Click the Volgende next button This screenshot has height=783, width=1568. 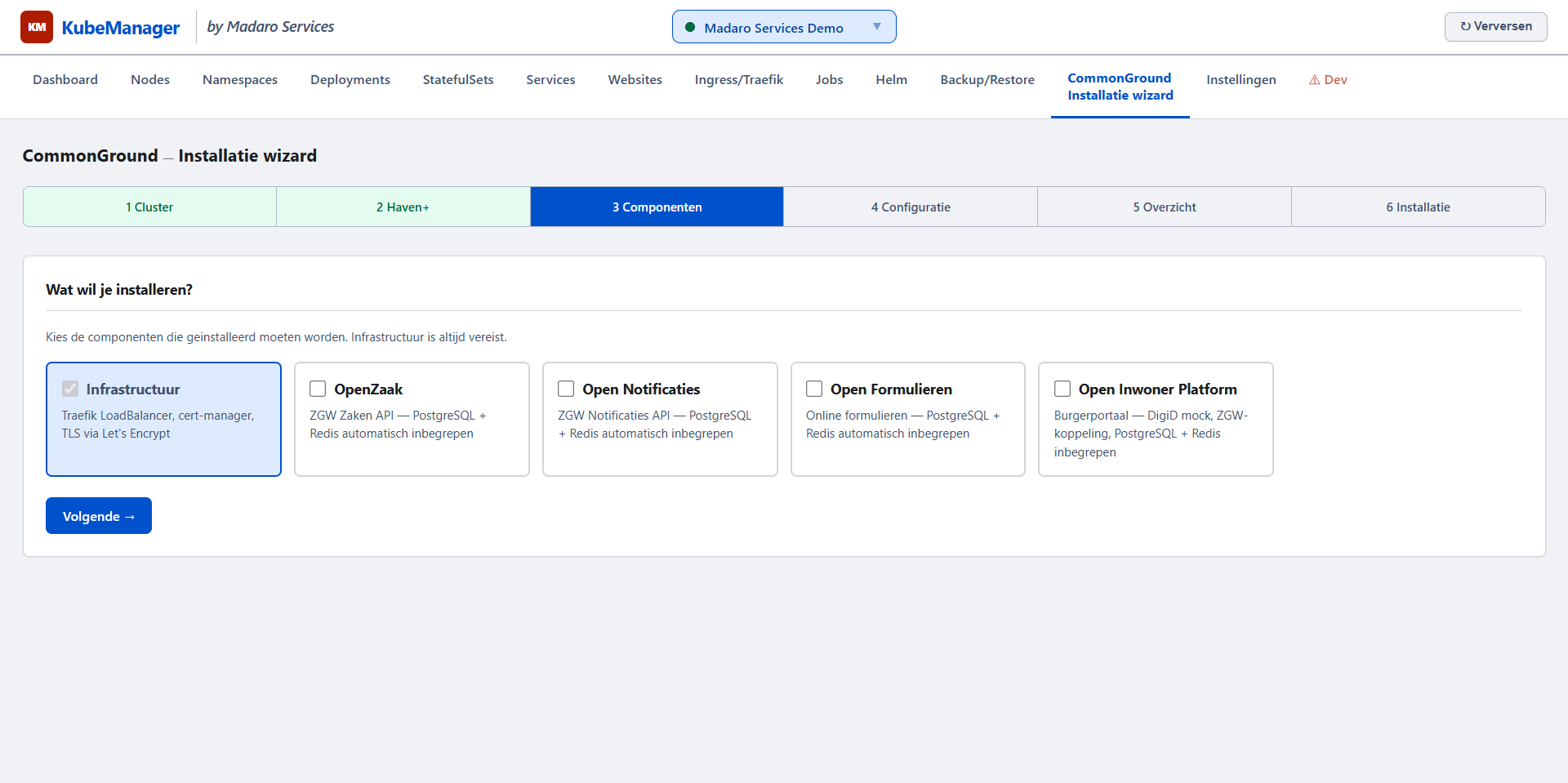tap(99, 515)
